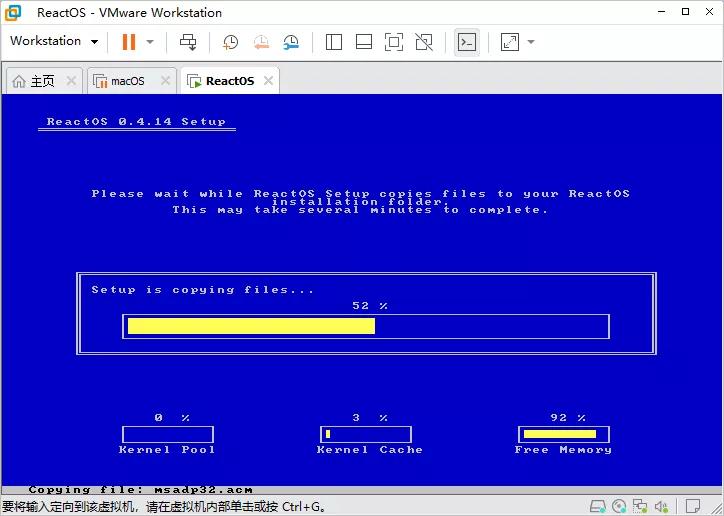Click the 'Setup is copying files...' text
This screenshot has width=724, height=516.
pos(203,290)
